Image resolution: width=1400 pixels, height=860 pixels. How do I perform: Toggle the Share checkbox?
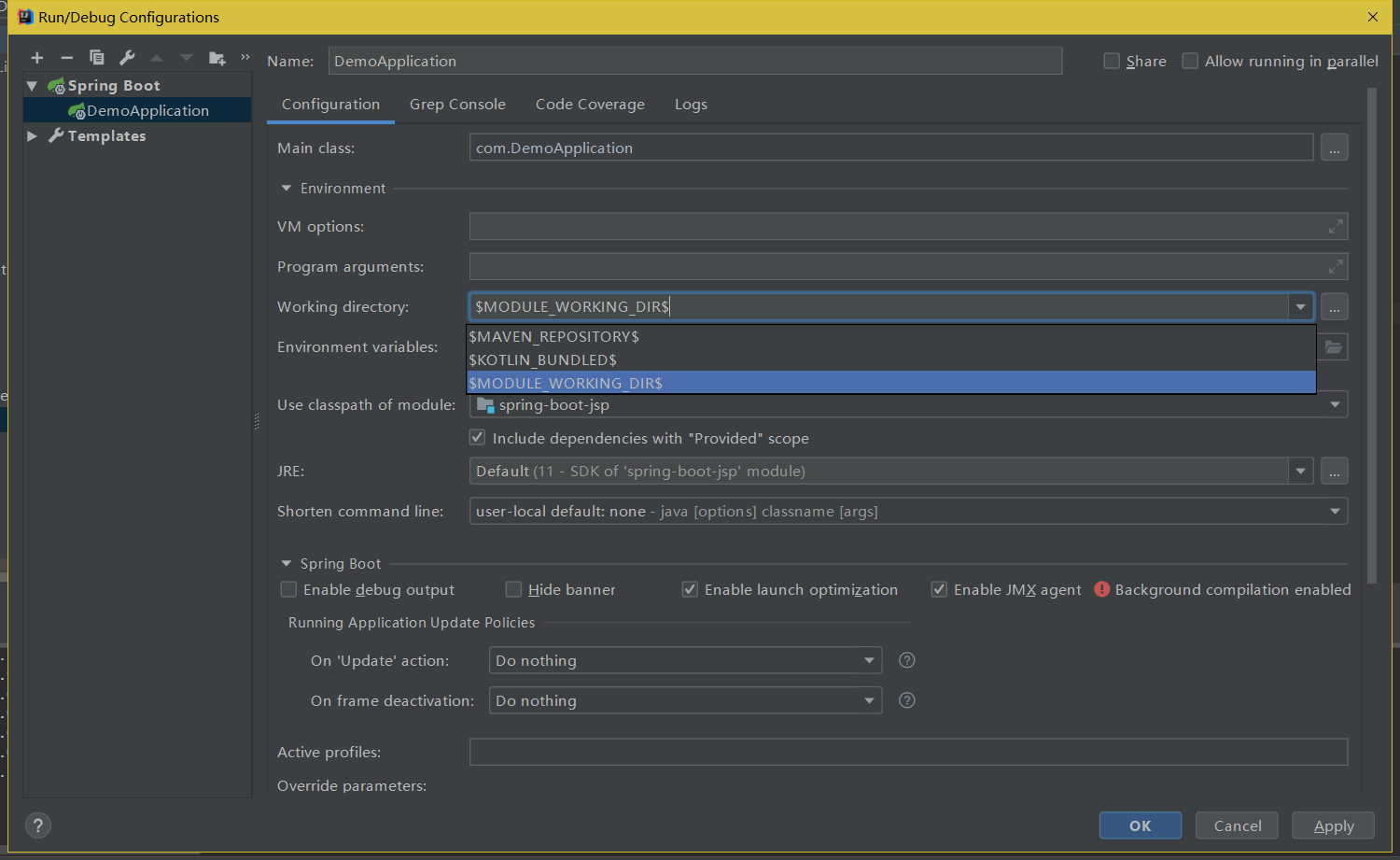(x=1112, y=61)
